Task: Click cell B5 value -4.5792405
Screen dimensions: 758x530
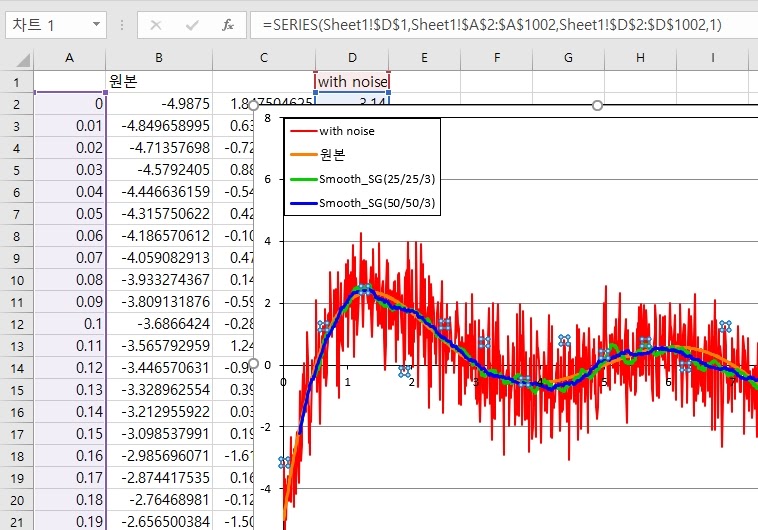Action: (x=159, y=170)
